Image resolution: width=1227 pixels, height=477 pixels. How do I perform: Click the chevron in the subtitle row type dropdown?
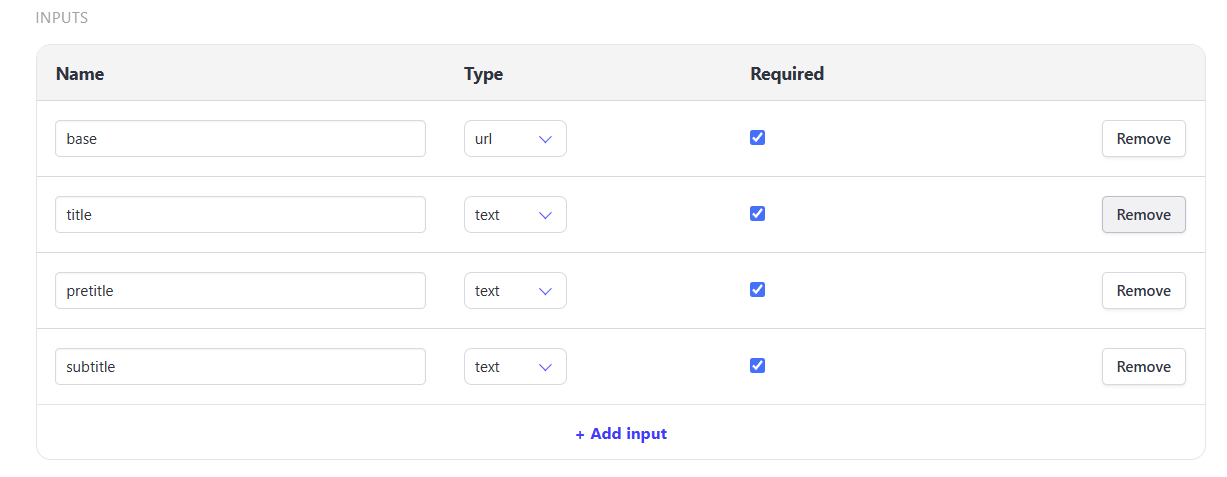click(x=545, y=367)
